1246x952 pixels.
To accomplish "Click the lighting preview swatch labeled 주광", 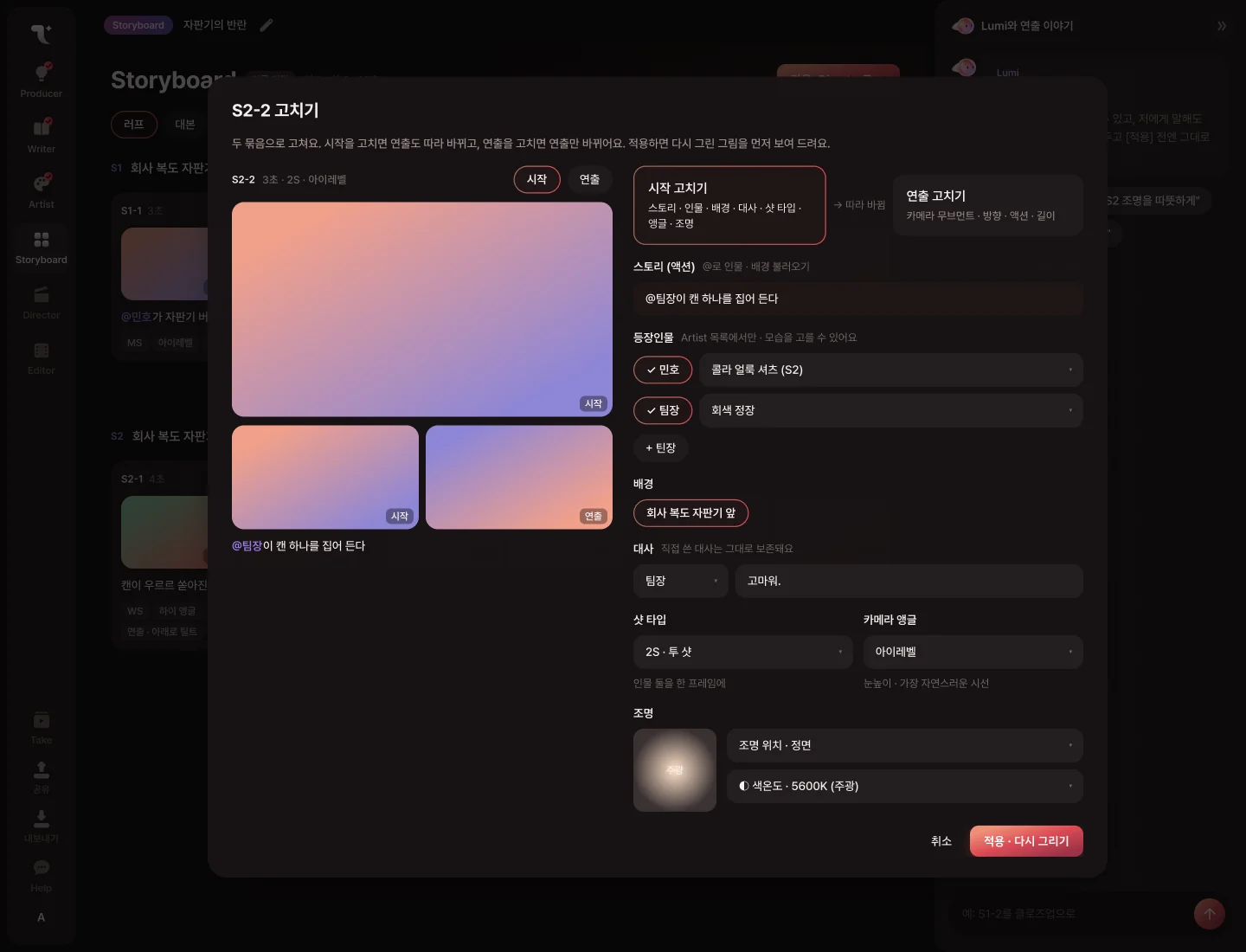I will point(675,770).
